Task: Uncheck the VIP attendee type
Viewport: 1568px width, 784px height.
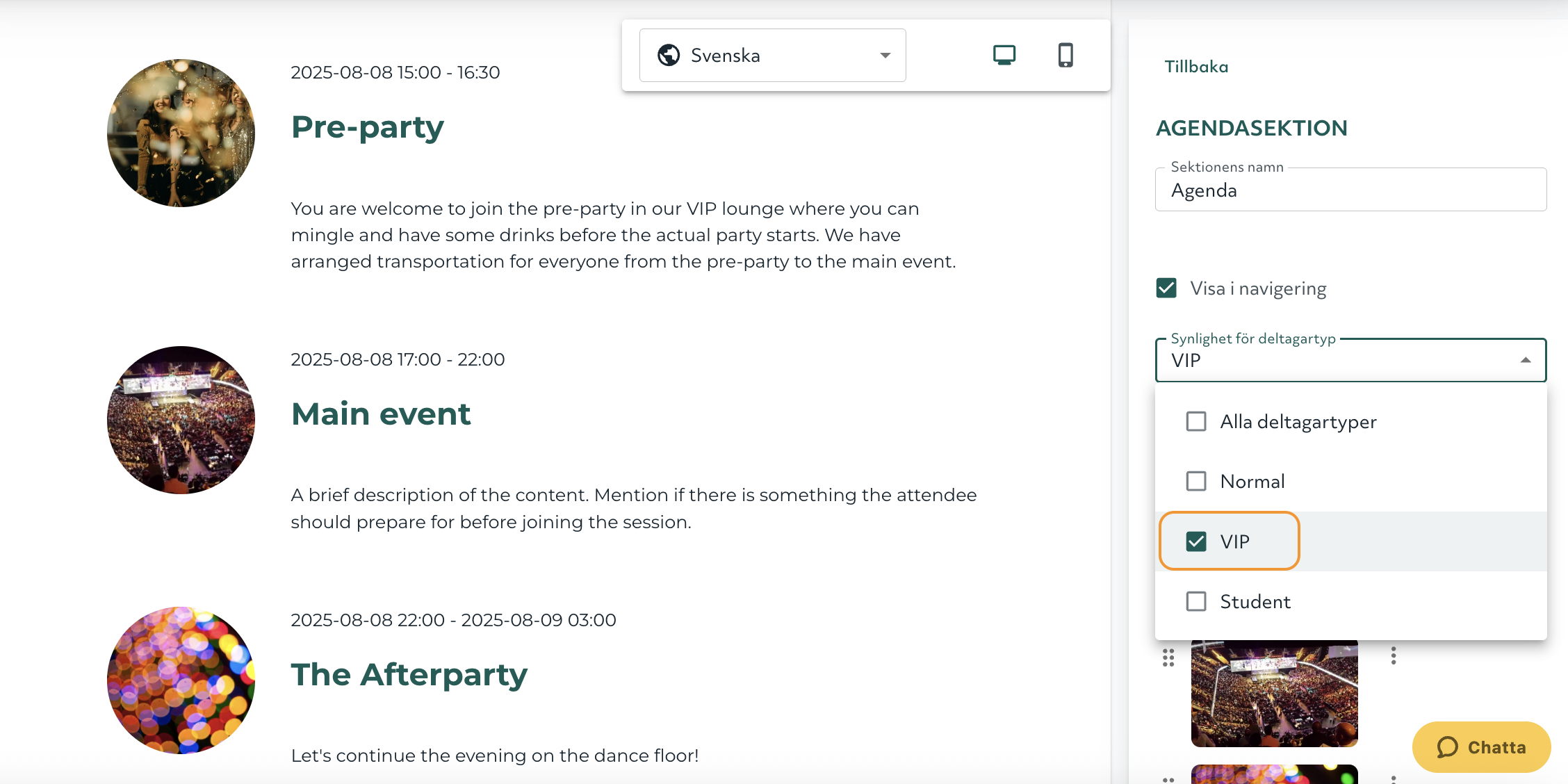Action: pyautogui.click(x=1196, y=541)
